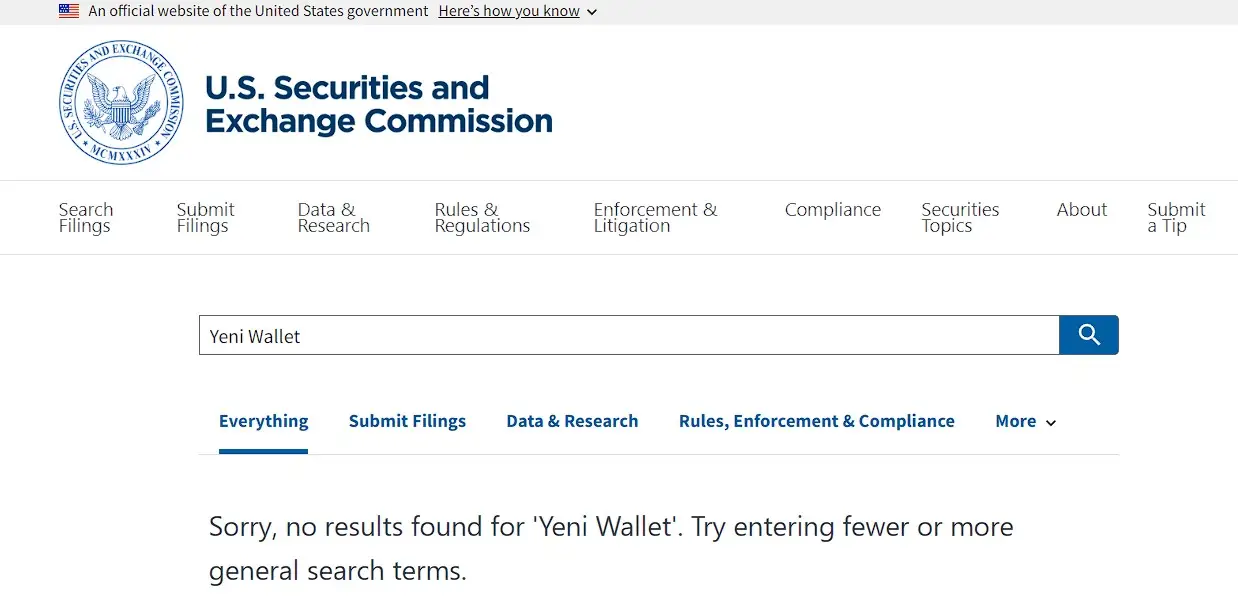Image resolution: width=1238 pixels, height=616 pixels.
Task: Open the Enforcement & Litigation menu
Action: tap(655, 218)
